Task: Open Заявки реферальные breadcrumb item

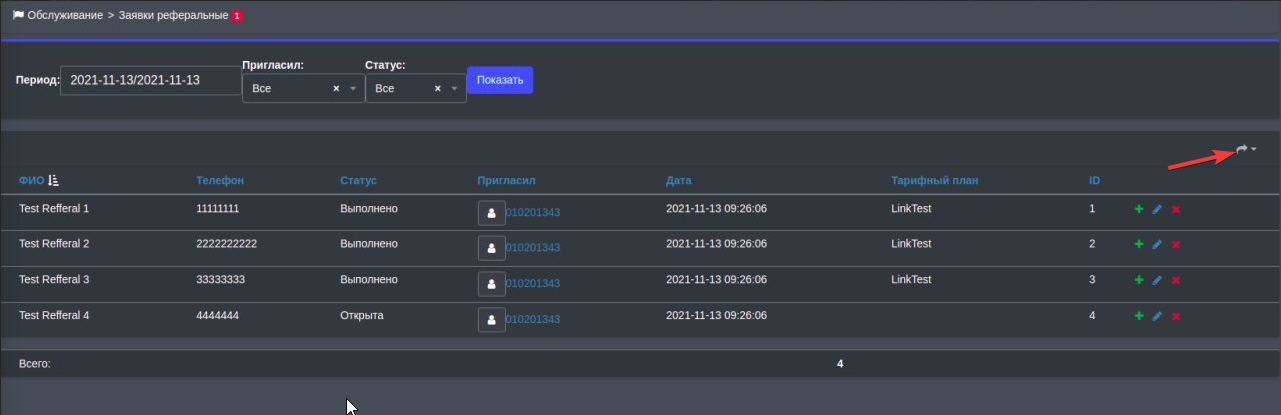Action: click(173, 16)
